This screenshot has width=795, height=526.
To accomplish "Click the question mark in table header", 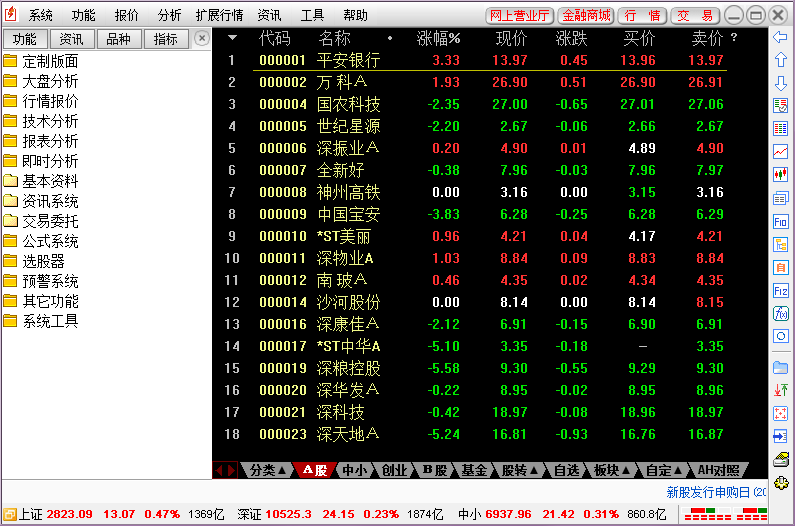I will 734,37.
